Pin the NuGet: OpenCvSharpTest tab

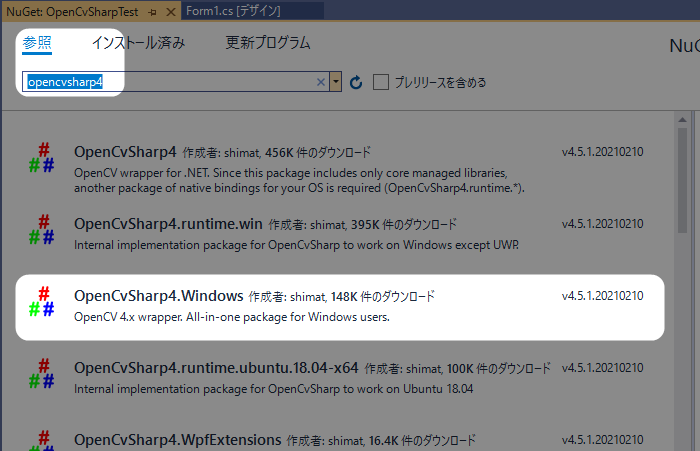[152, 13]
